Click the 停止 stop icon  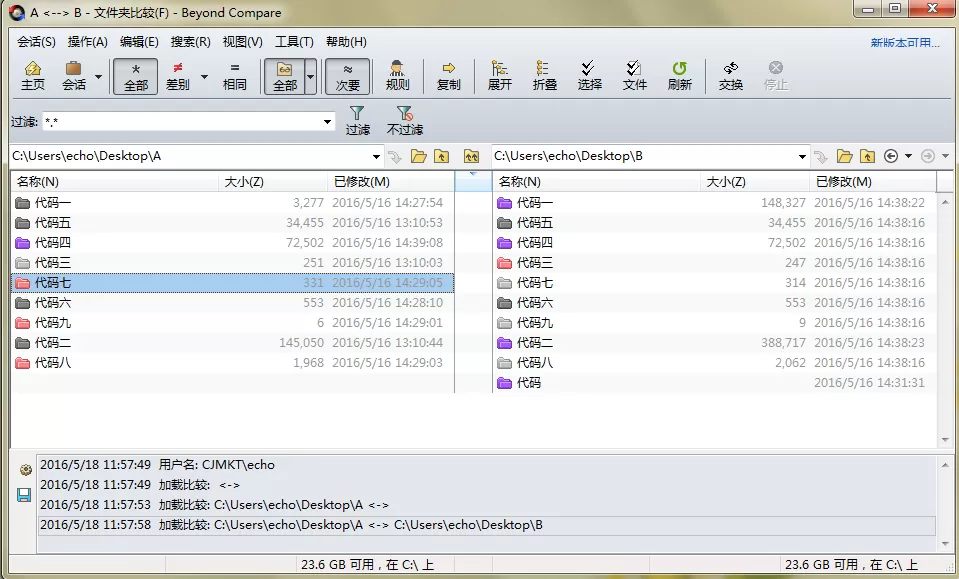coord(776,76)
